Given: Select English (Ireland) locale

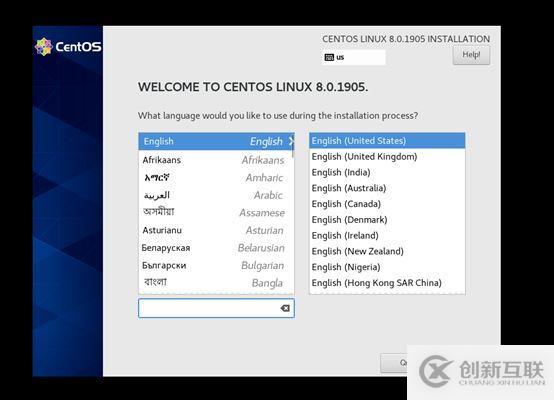Looking at the screenshot, I should pyautogui.click(x=387, y=235).
